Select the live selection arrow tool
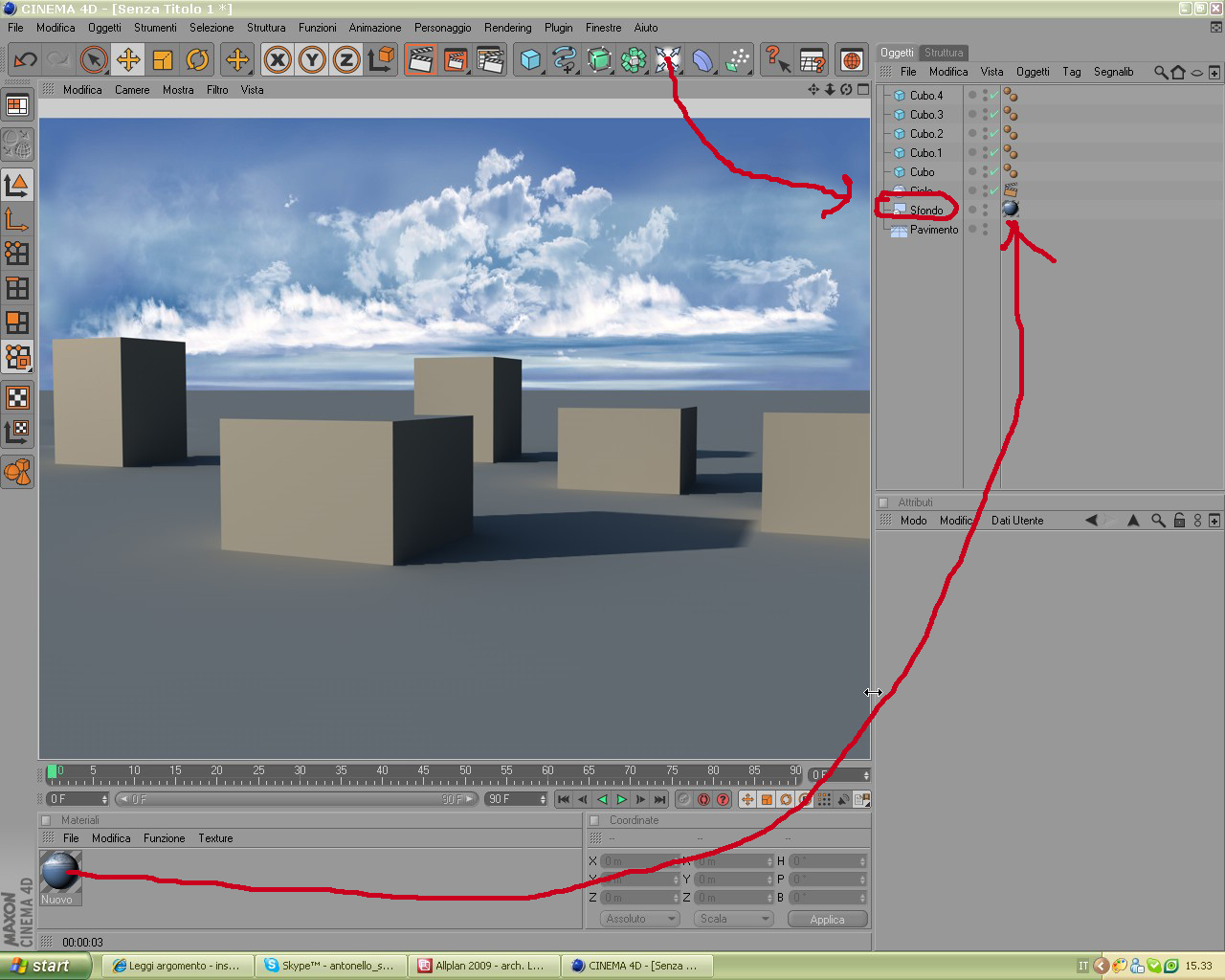The image size is (1225, 980). coord(94,60)
